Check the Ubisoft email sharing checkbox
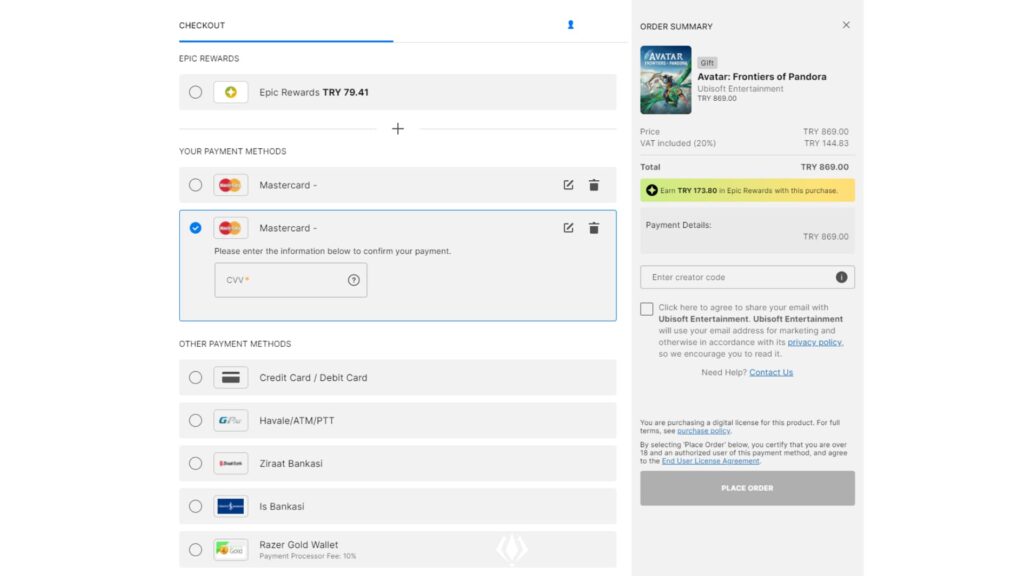This screenshot has width=1024, height=576. (647, 309)
